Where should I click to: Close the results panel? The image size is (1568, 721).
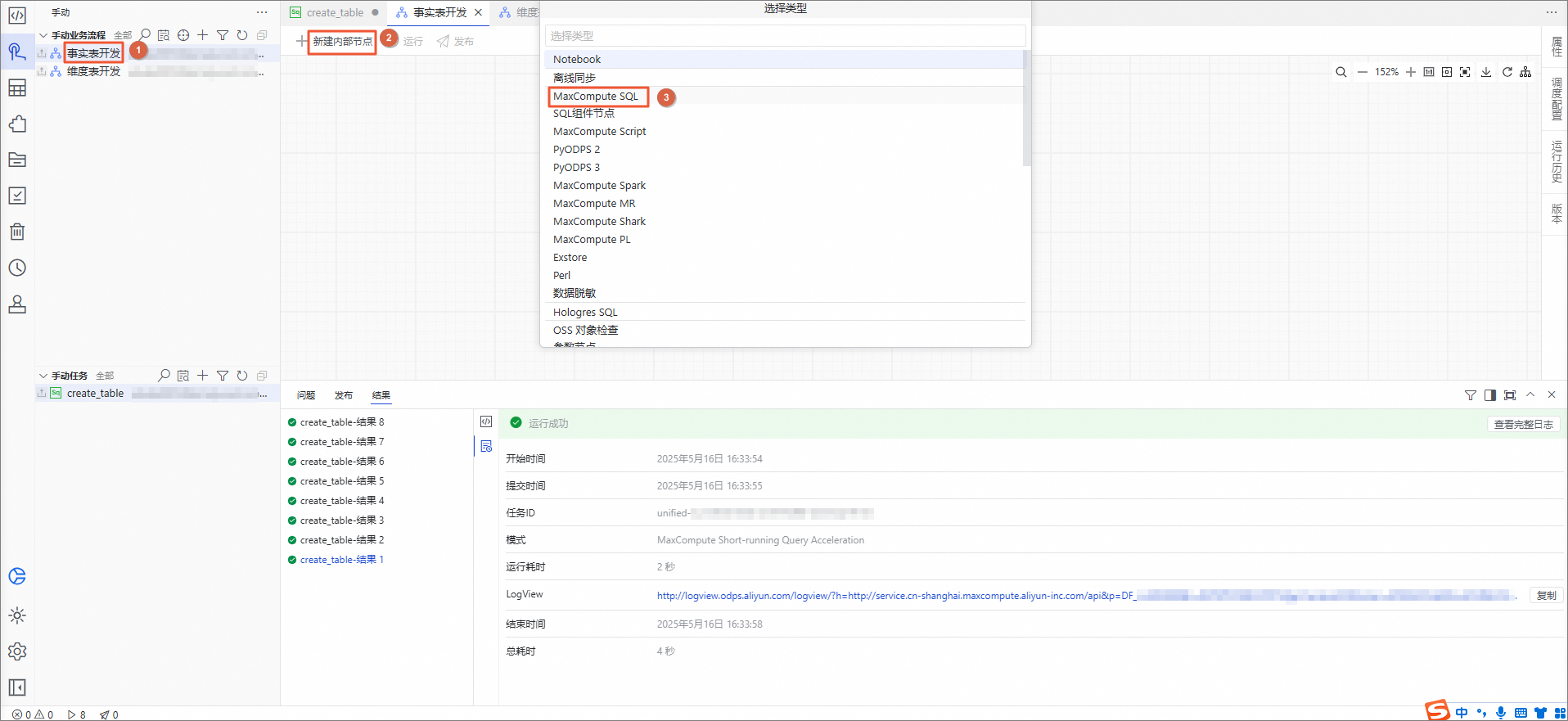(x=1552, y=394)
